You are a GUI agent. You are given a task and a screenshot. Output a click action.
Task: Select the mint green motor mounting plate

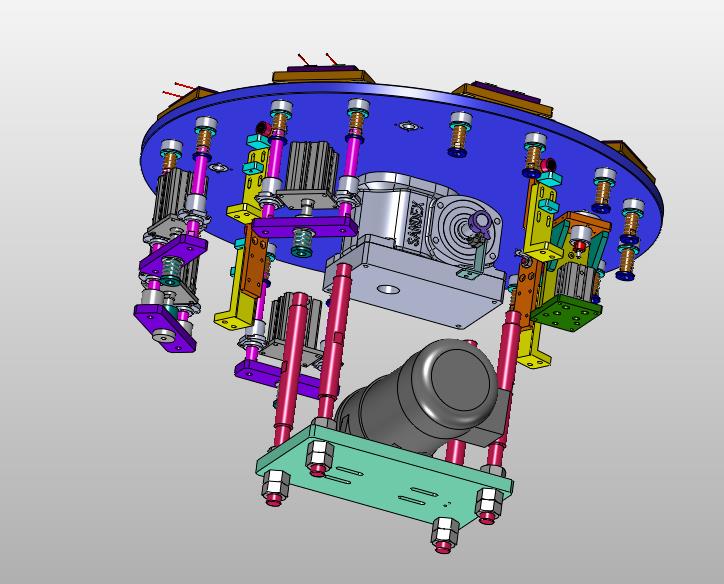coord(384,476)
